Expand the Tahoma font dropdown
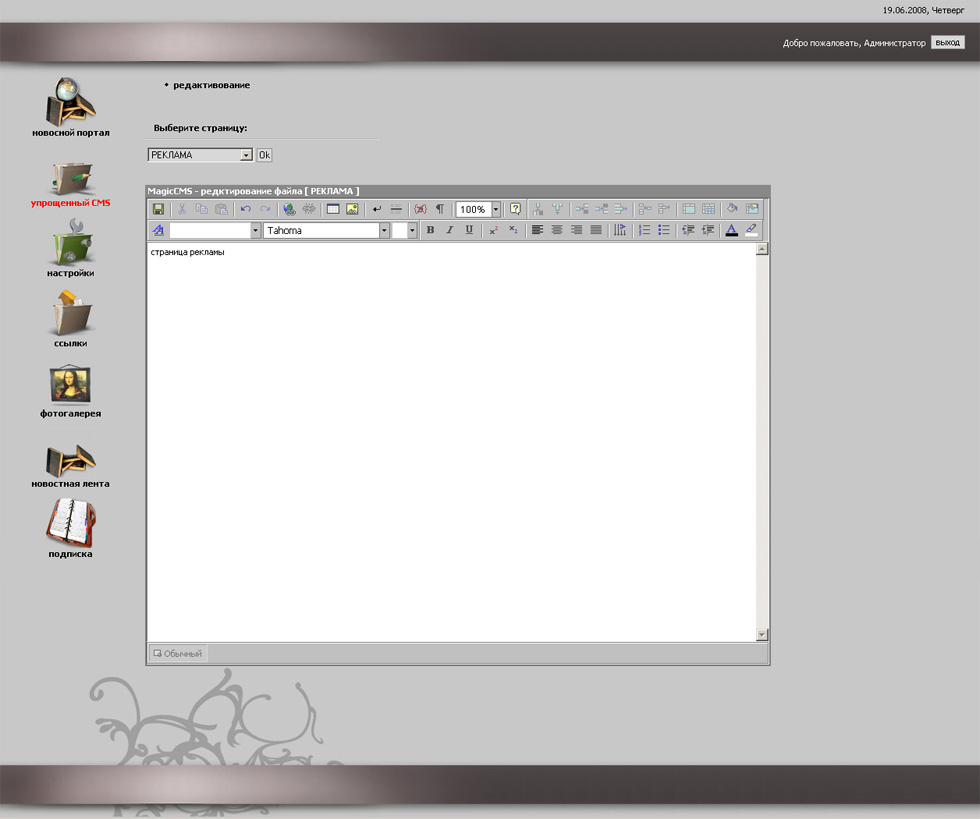 coord(384,230)
